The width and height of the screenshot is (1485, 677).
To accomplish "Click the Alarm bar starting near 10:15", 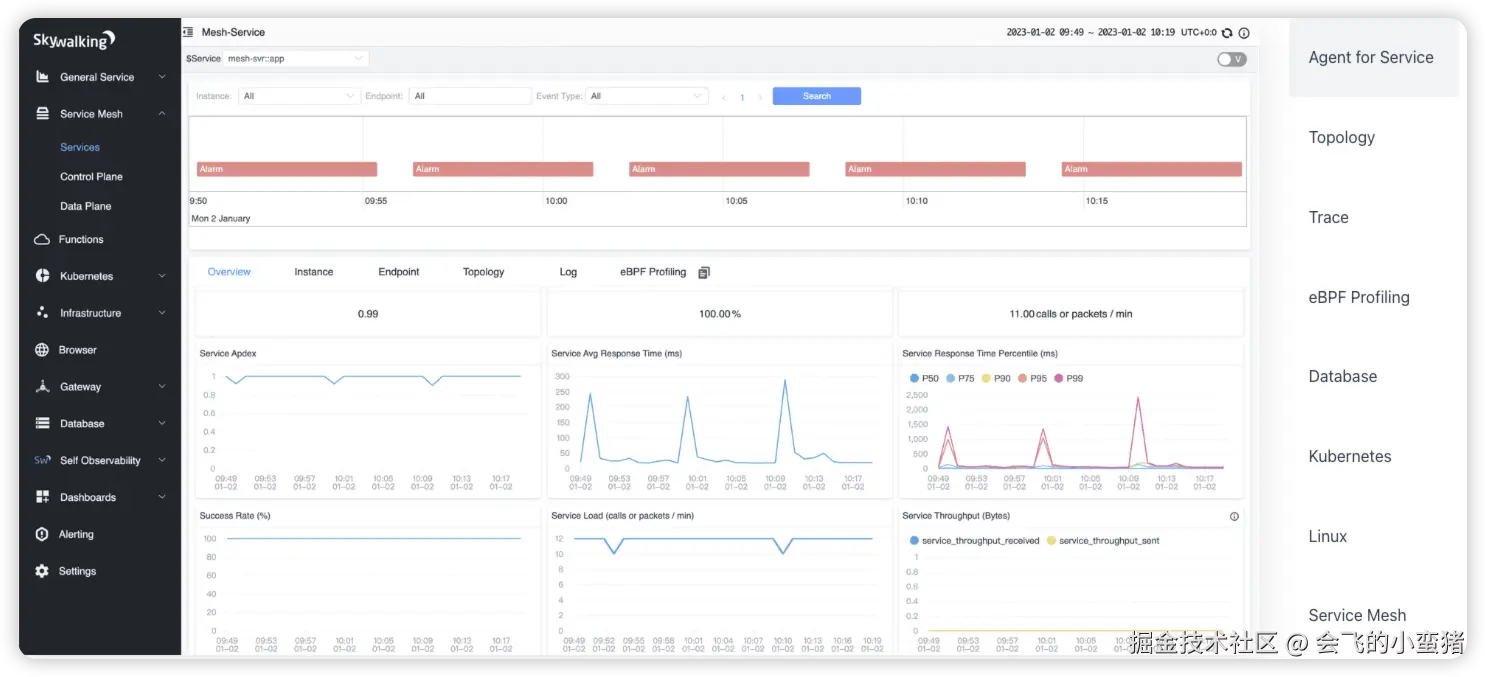I will tap(1152, 169).
